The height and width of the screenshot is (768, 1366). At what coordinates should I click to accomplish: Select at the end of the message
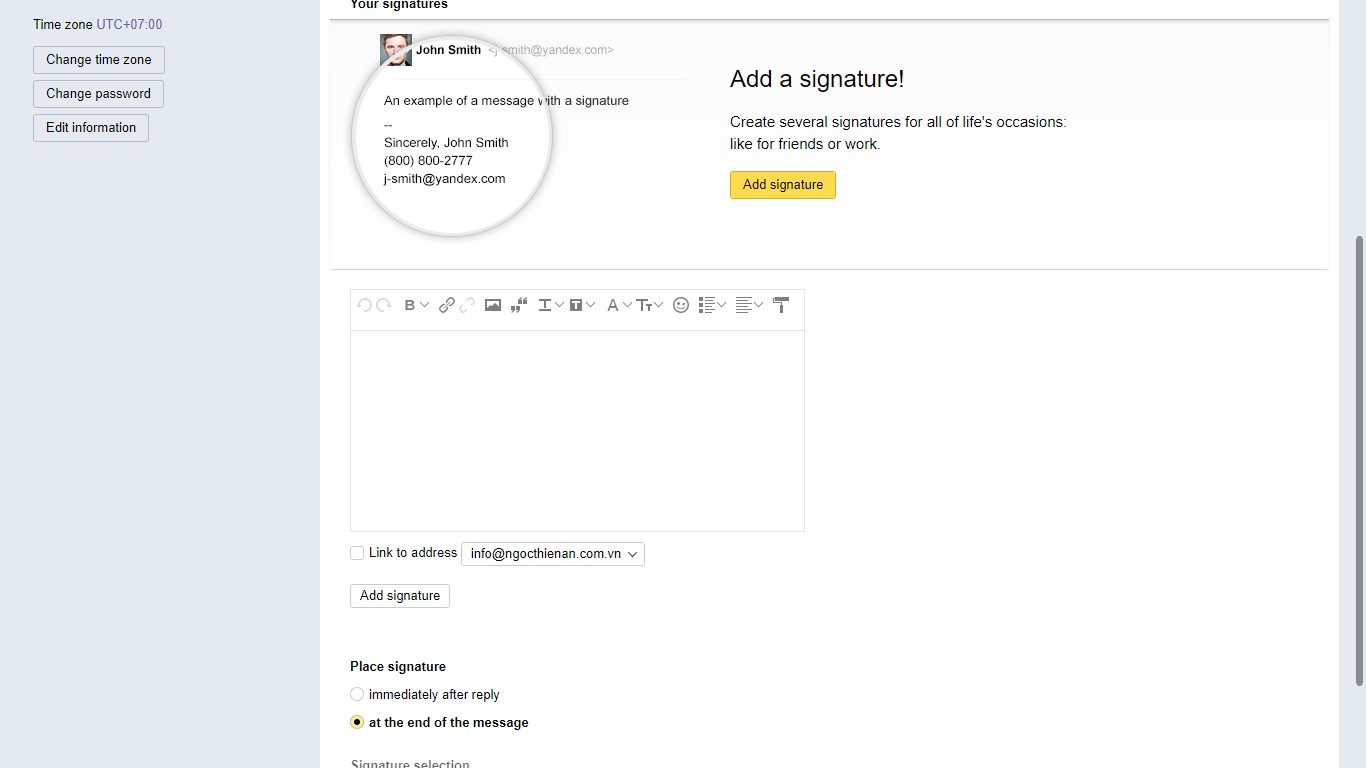(x=357, y=722)
